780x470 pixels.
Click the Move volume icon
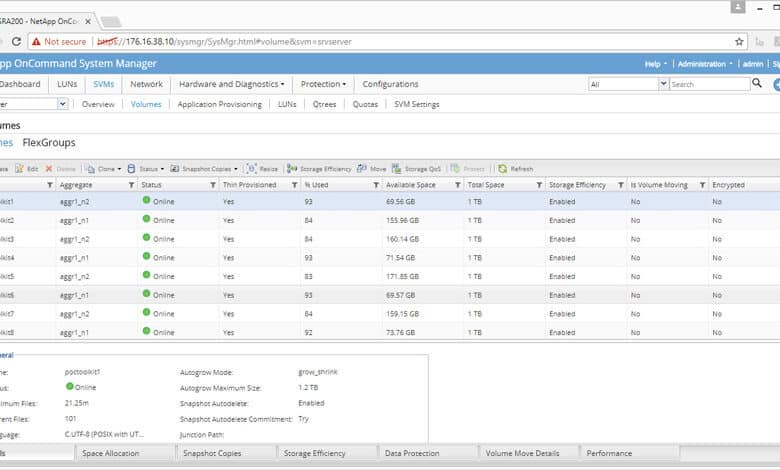(362, 169)
